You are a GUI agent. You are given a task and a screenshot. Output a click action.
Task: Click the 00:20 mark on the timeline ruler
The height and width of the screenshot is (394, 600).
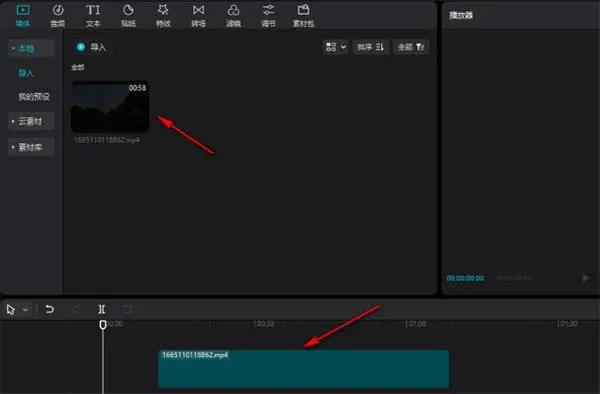pos(264,324)
